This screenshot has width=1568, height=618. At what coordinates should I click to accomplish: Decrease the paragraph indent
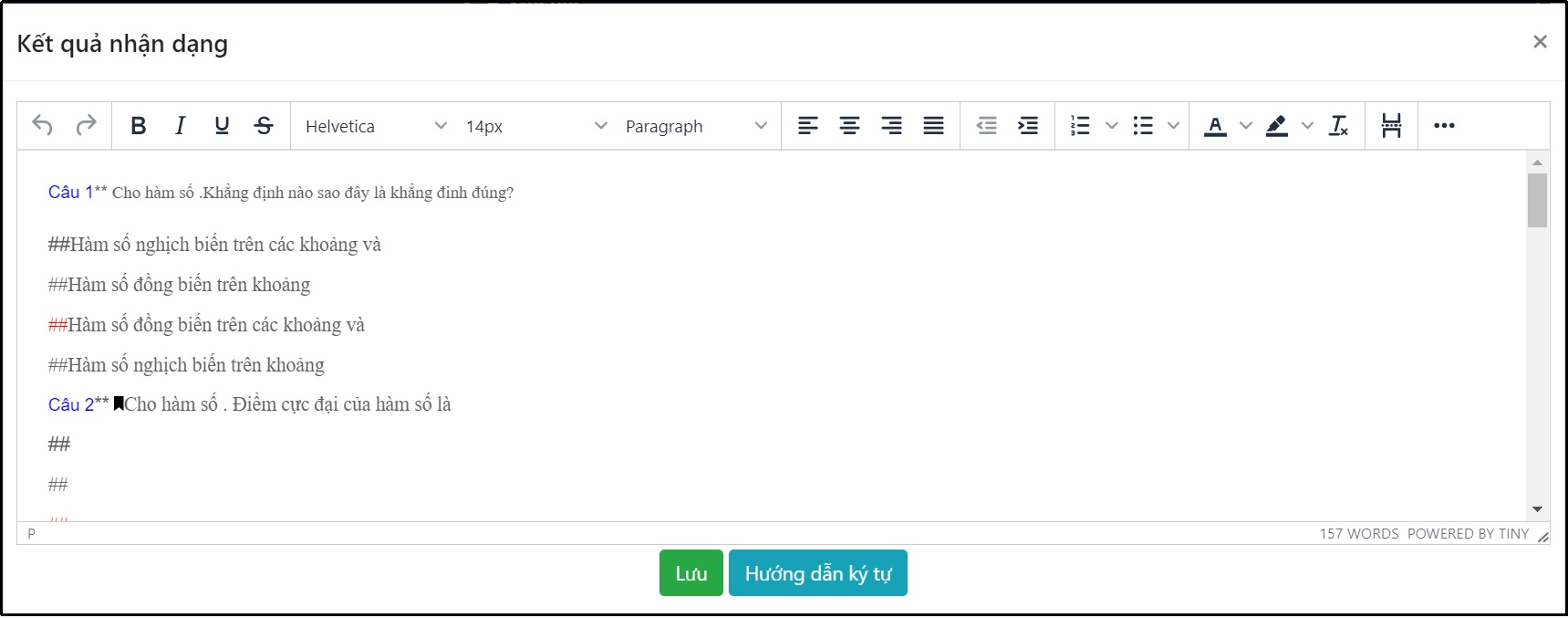point(986,126)
